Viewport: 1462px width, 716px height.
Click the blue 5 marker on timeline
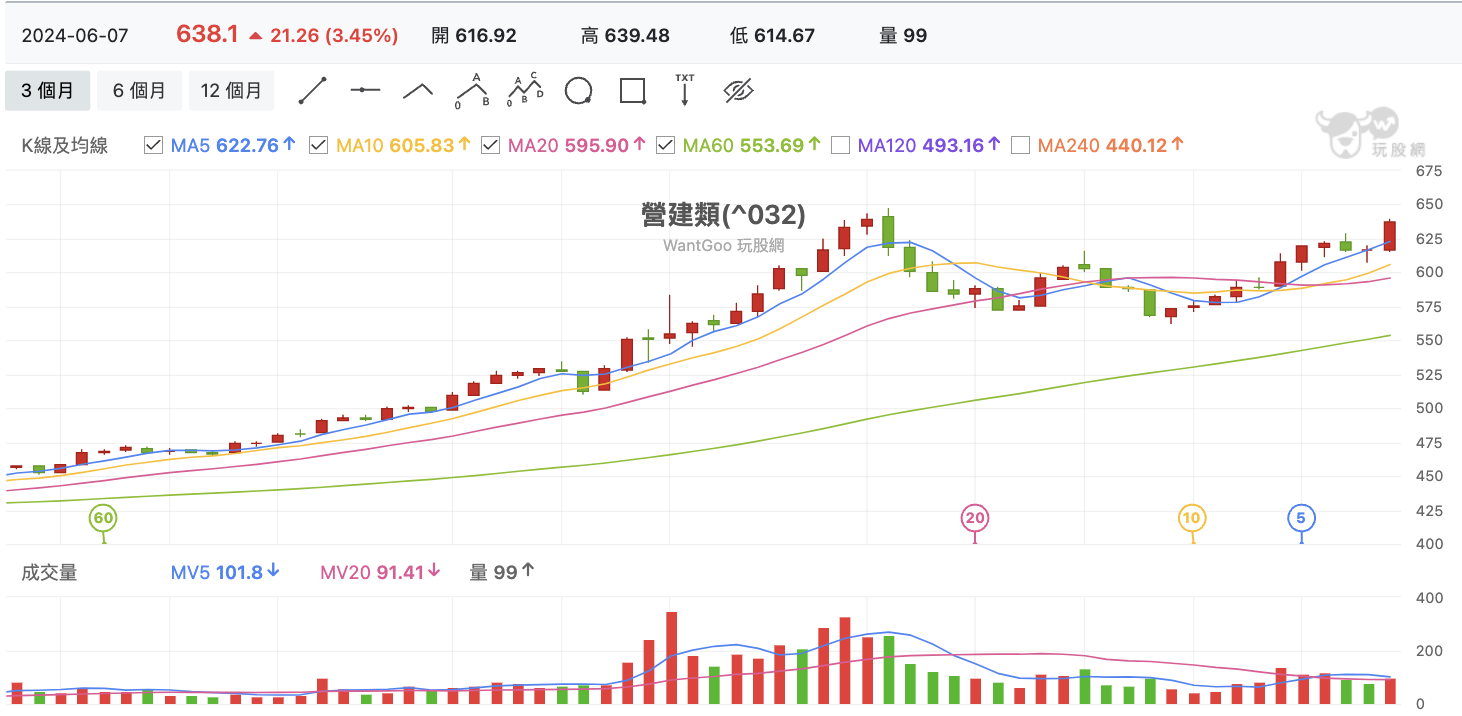point(1301,518)
